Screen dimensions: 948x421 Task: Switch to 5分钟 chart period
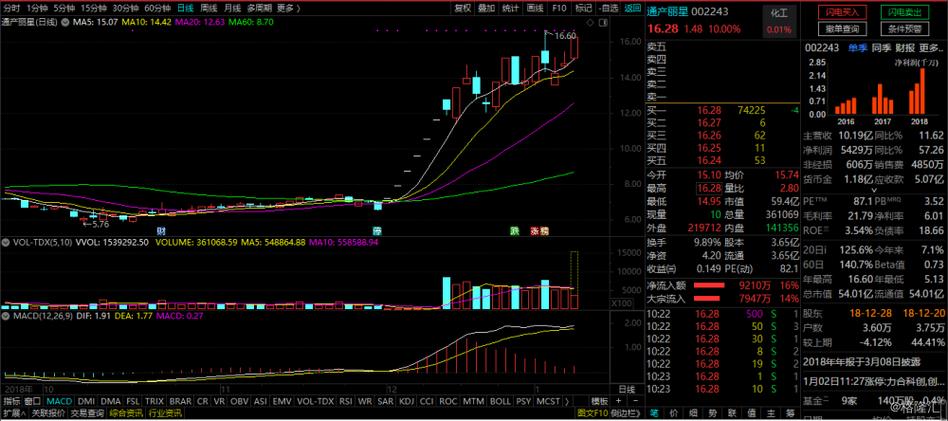(64, 8)
